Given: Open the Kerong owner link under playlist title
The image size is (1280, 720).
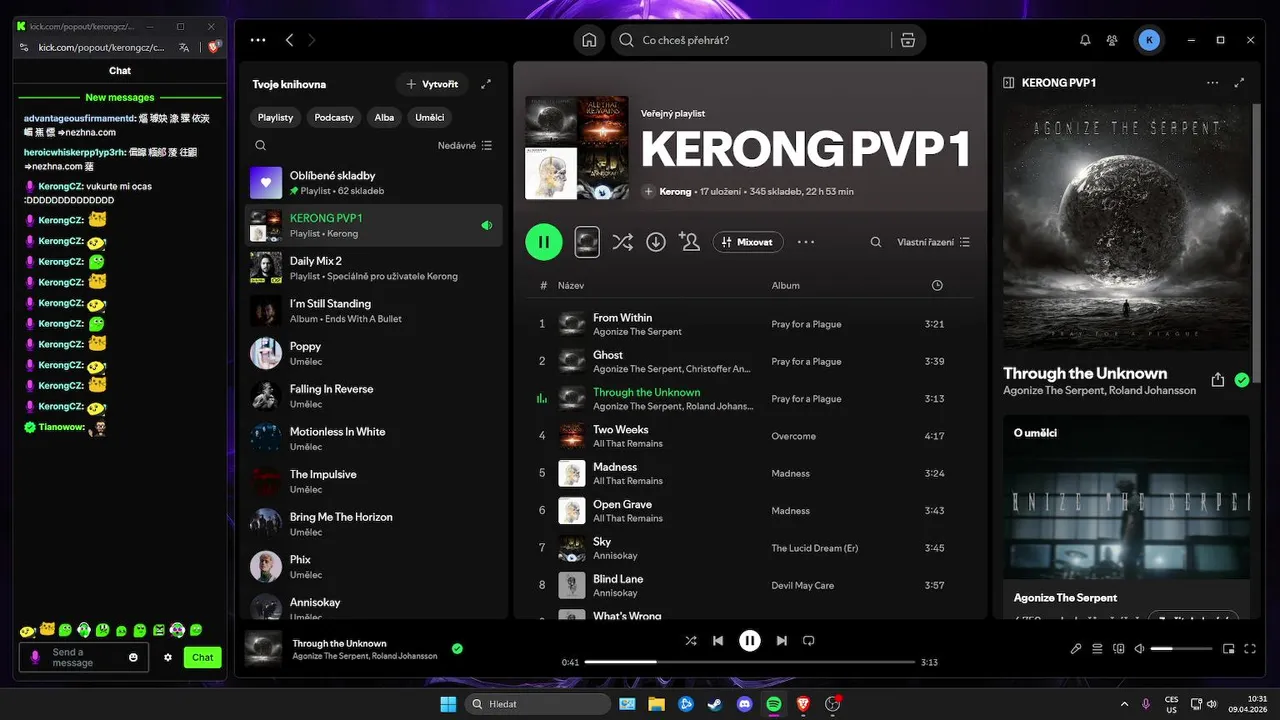Looking at the screenshot, I should [x=675, y=191].
